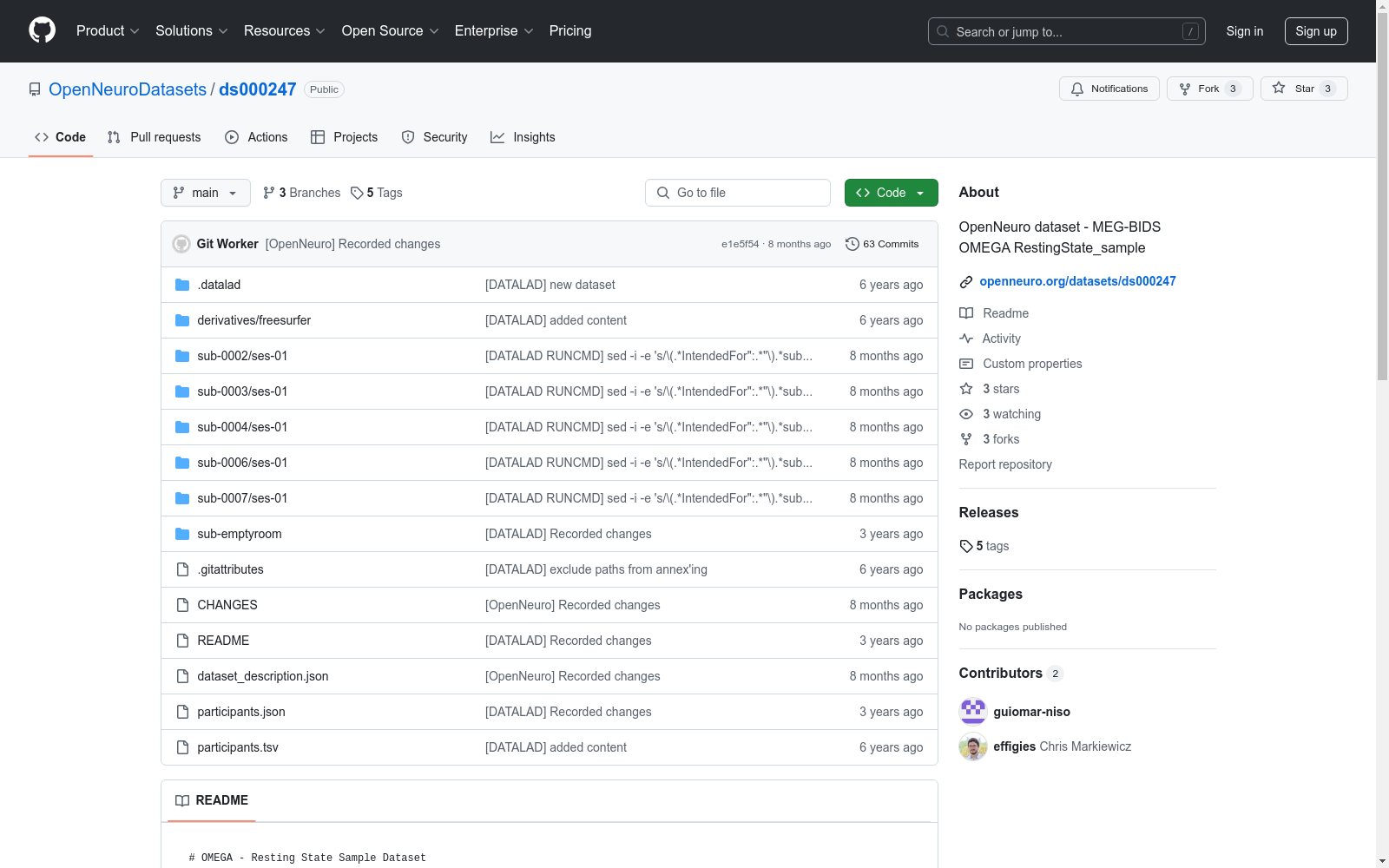Click the Go to file search box
The width and height of the screenshot is (1389, 868).
point(738,193)
